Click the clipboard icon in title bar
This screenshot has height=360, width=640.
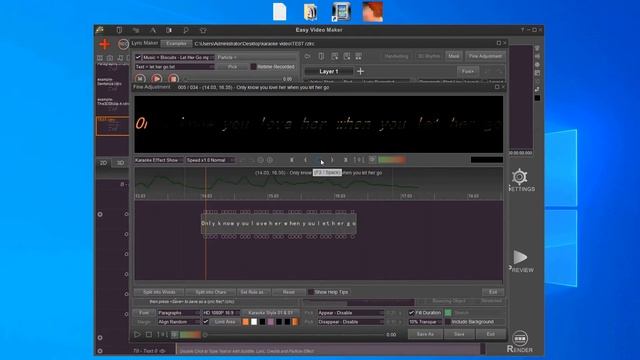point(119,30)
